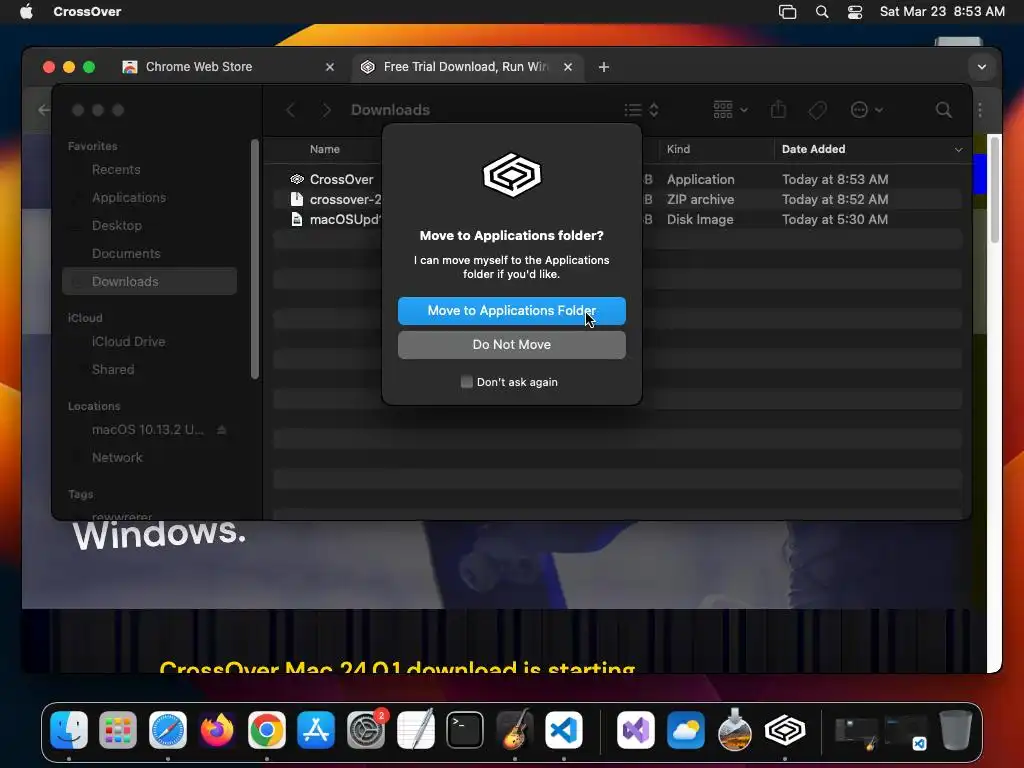The image size is (1024, 768).
Task: Click Chrome back arrow behind Finder
Action: 44,110
